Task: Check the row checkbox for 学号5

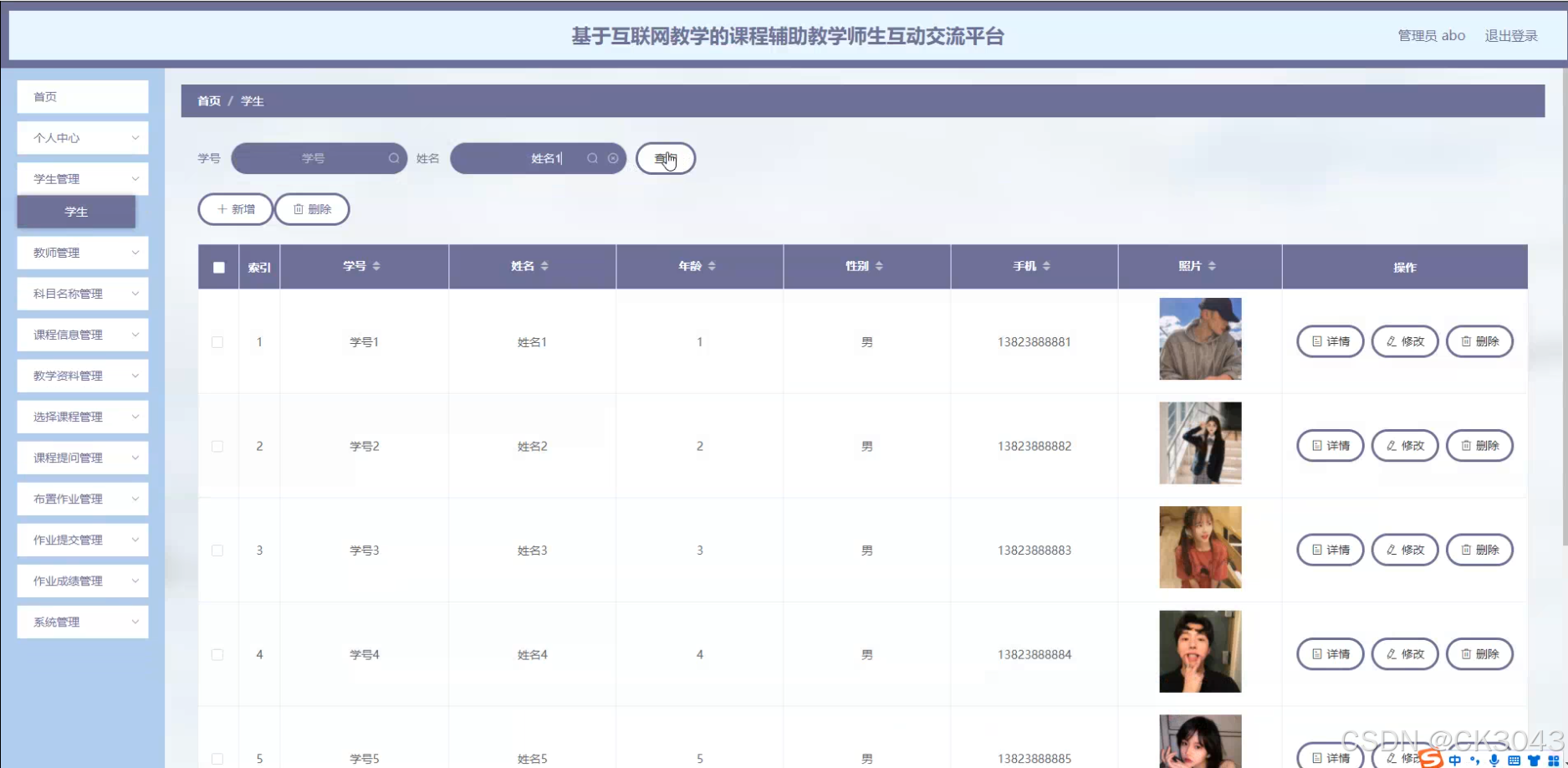Action: coord(217,759)
